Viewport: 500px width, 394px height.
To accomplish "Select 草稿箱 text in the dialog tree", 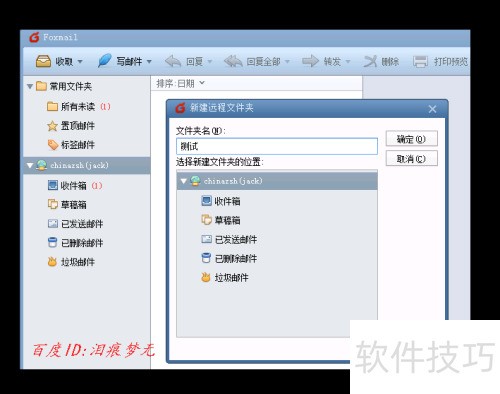I will [x=227, y=220].
